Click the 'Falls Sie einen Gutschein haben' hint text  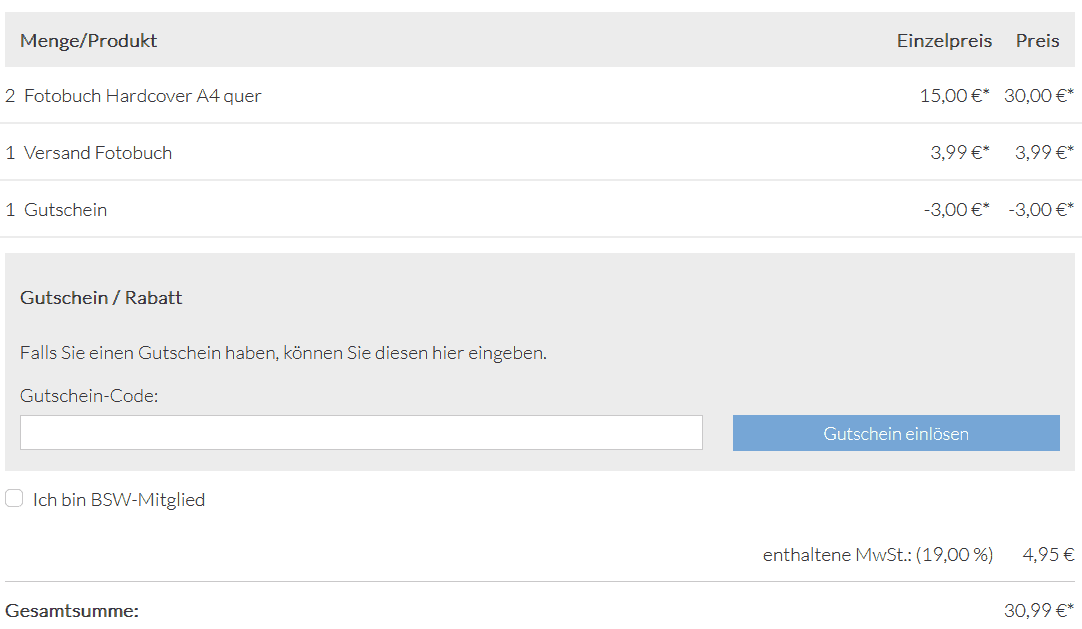[x=283, y=353]
